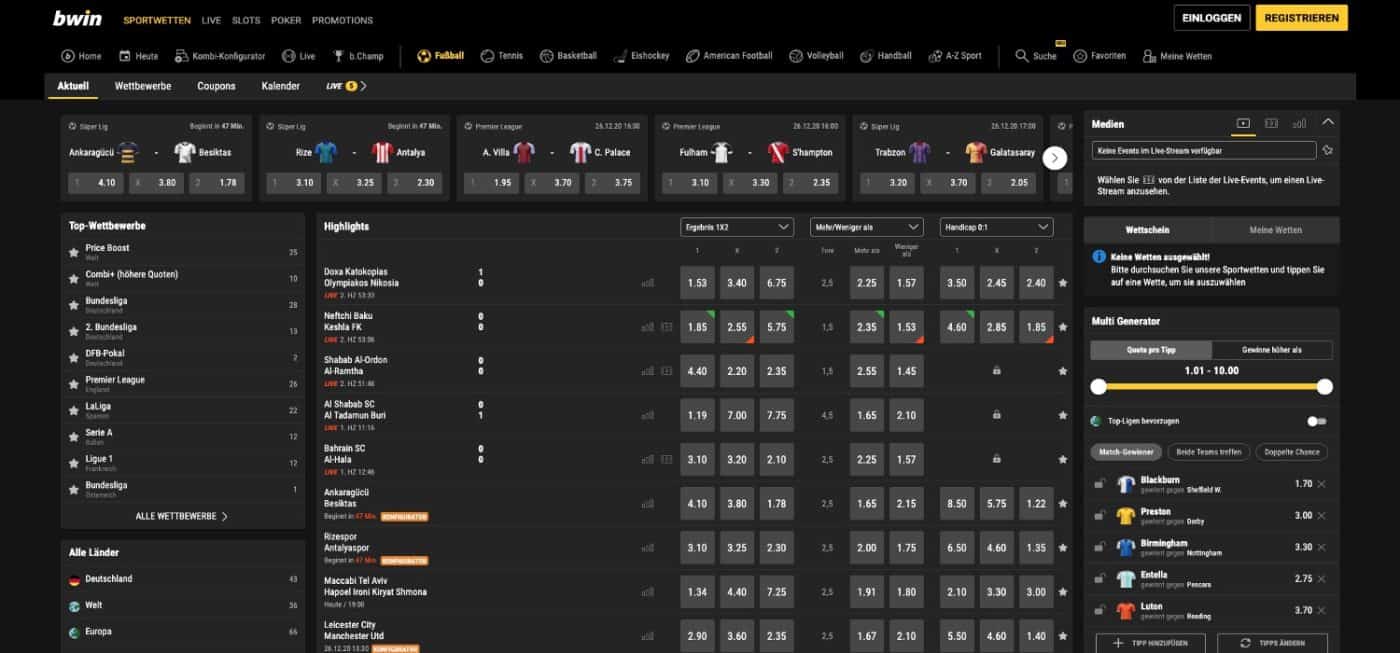Switch to Kalender tab
Image resolution: width=1400 pixels, height=653 pixels.
tap(281, 86)
